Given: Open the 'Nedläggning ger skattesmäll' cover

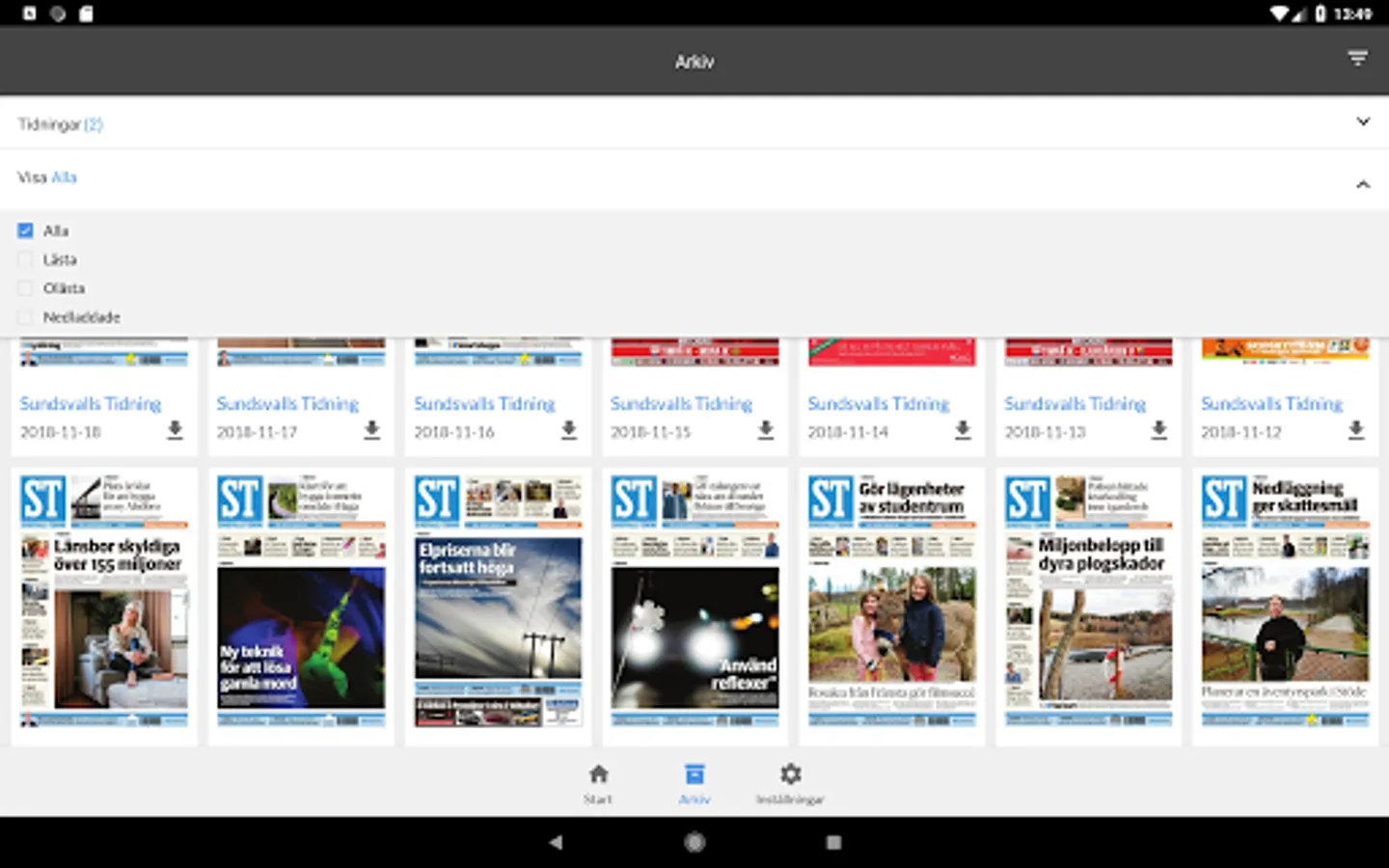Looking at the screenshot, I should coord(1285,601).
